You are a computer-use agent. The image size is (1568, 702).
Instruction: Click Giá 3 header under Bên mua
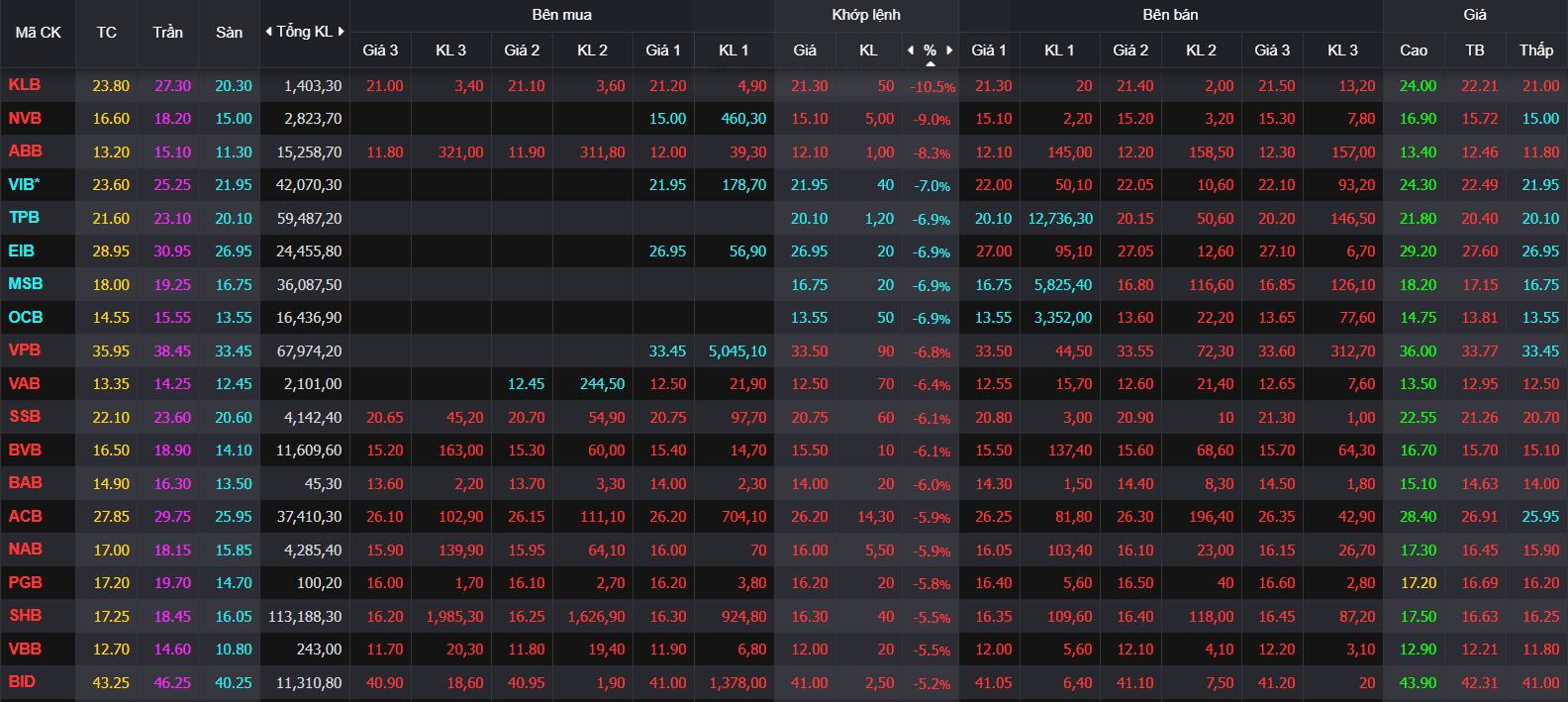[380, 50]
